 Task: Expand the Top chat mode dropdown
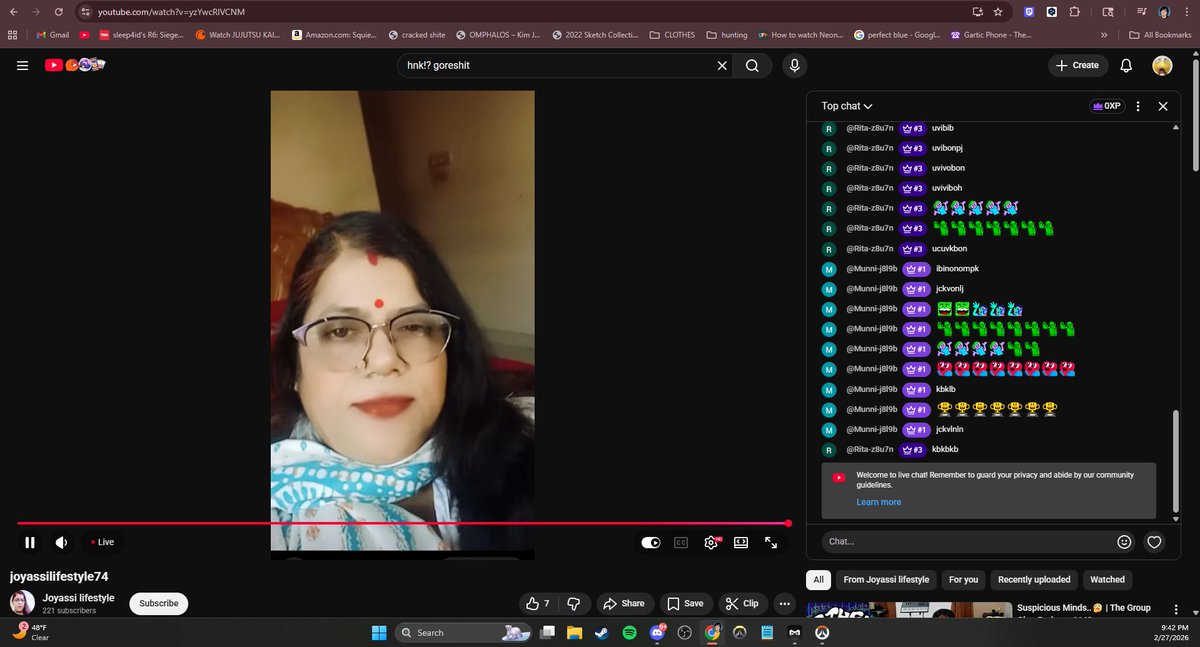pos(847,106)
